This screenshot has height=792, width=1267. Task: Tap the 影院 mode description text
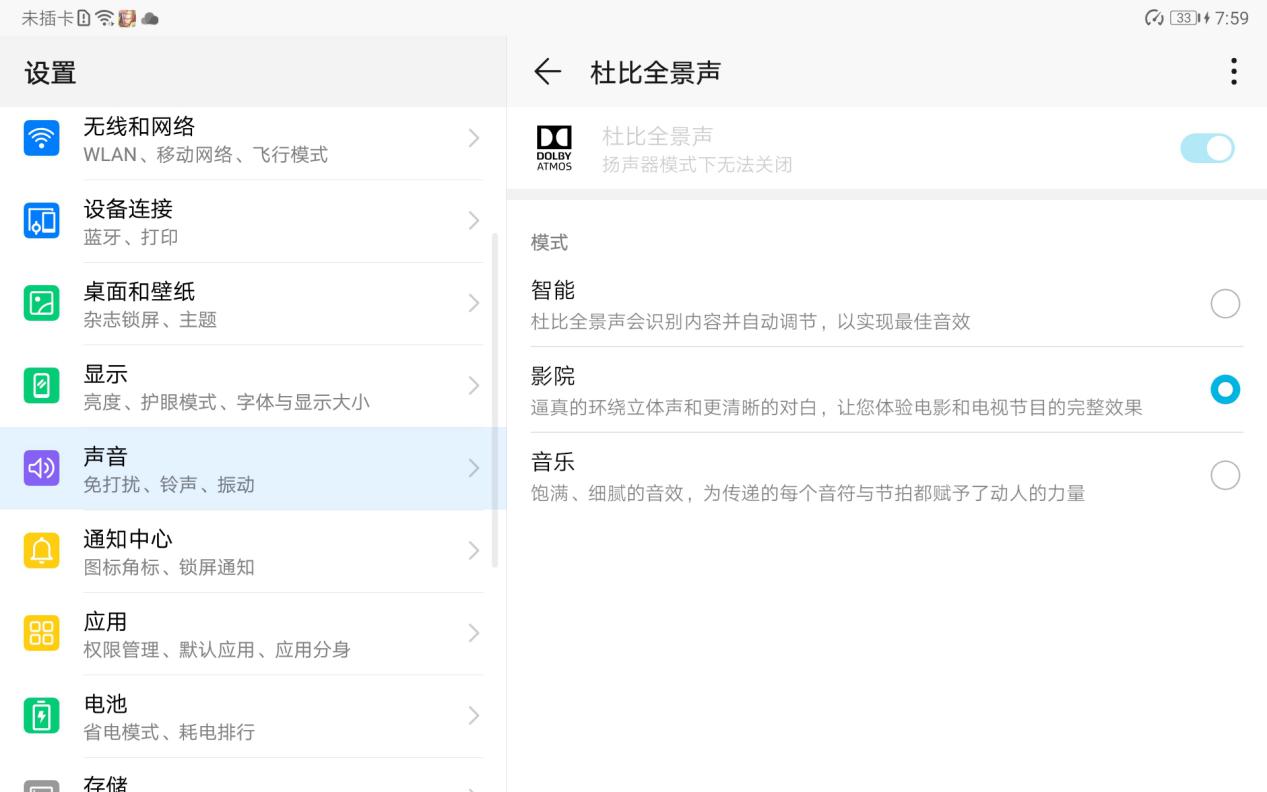coord(837,407)
